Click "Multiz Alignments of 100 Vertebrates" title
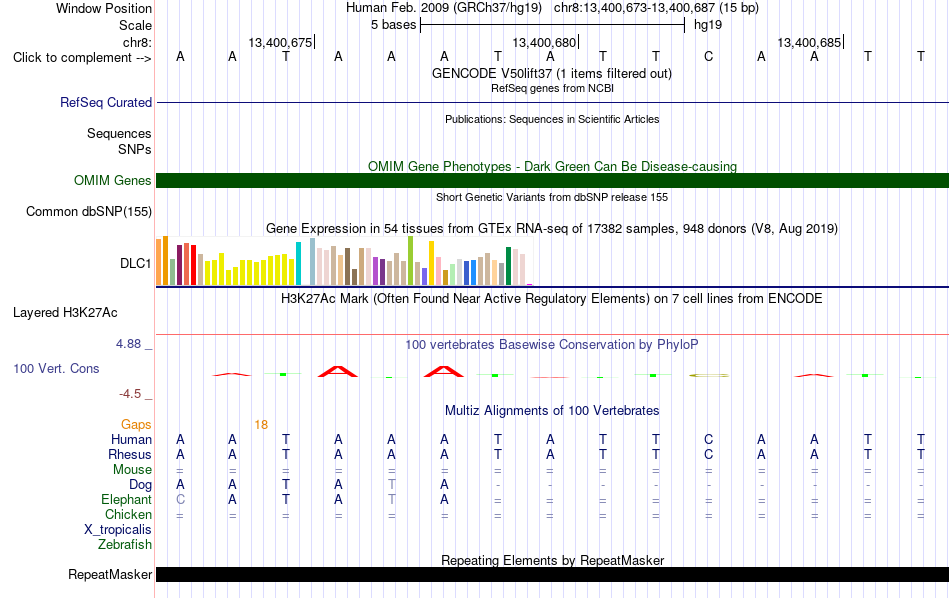 click(552, 411)
